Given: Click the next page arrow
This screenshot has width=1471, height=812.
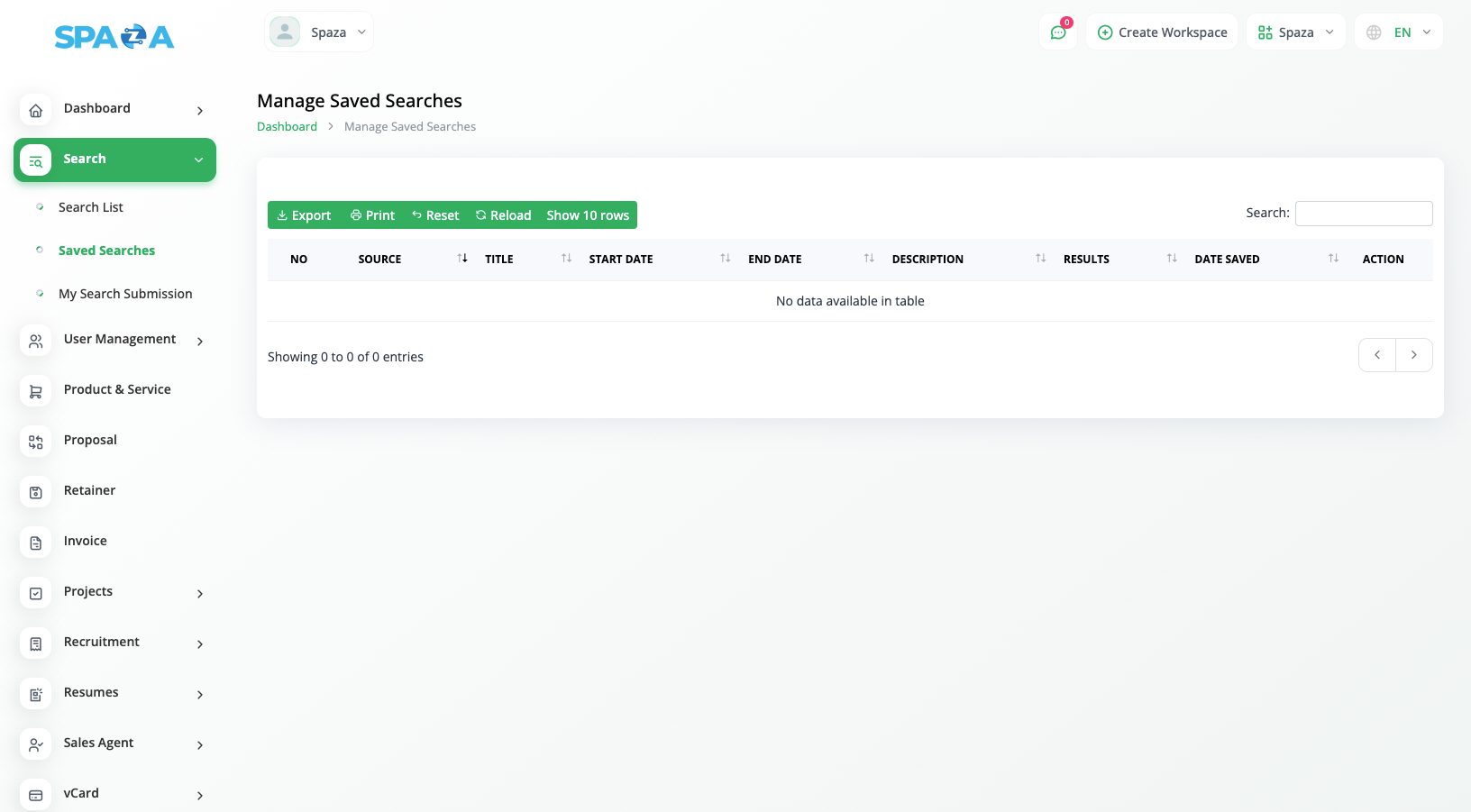Looking at the screenshot, I should (x=1413, y=355).
